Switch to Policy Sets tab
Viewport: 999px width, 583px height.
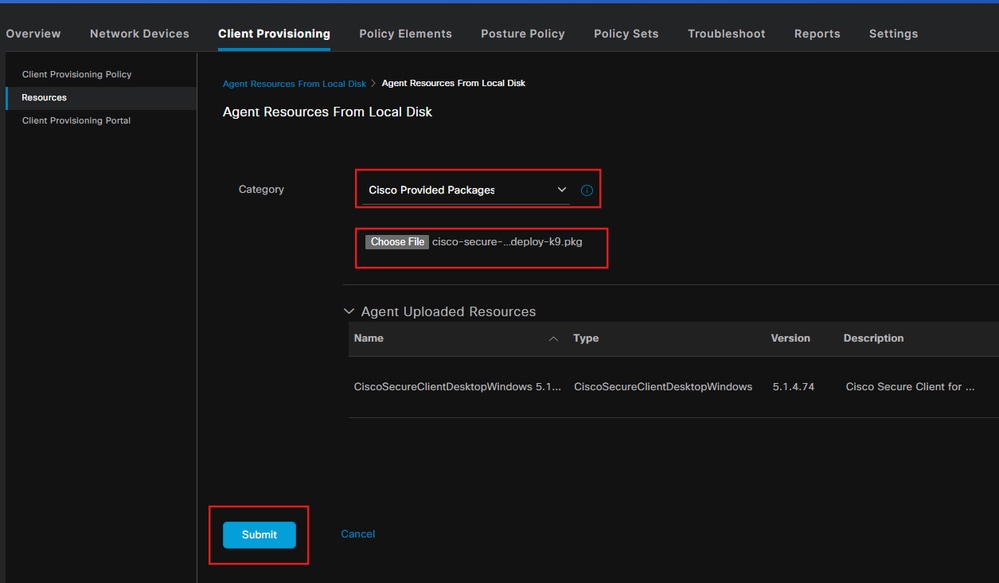(x=626, y=34)
